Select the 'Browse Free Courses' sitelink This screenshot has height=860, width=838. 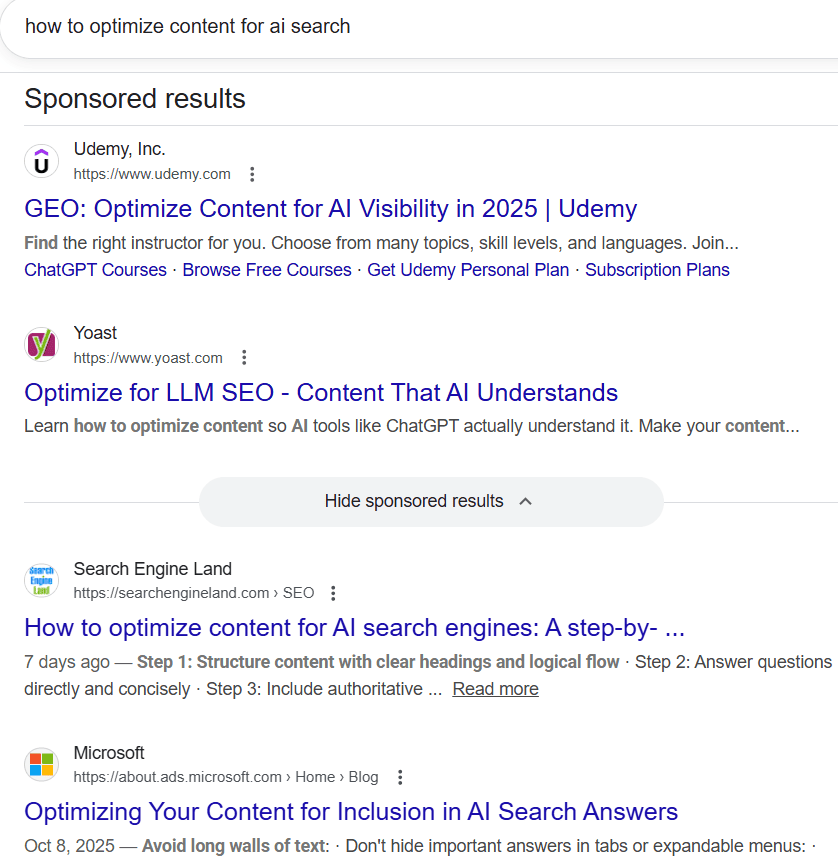point(266,269)
